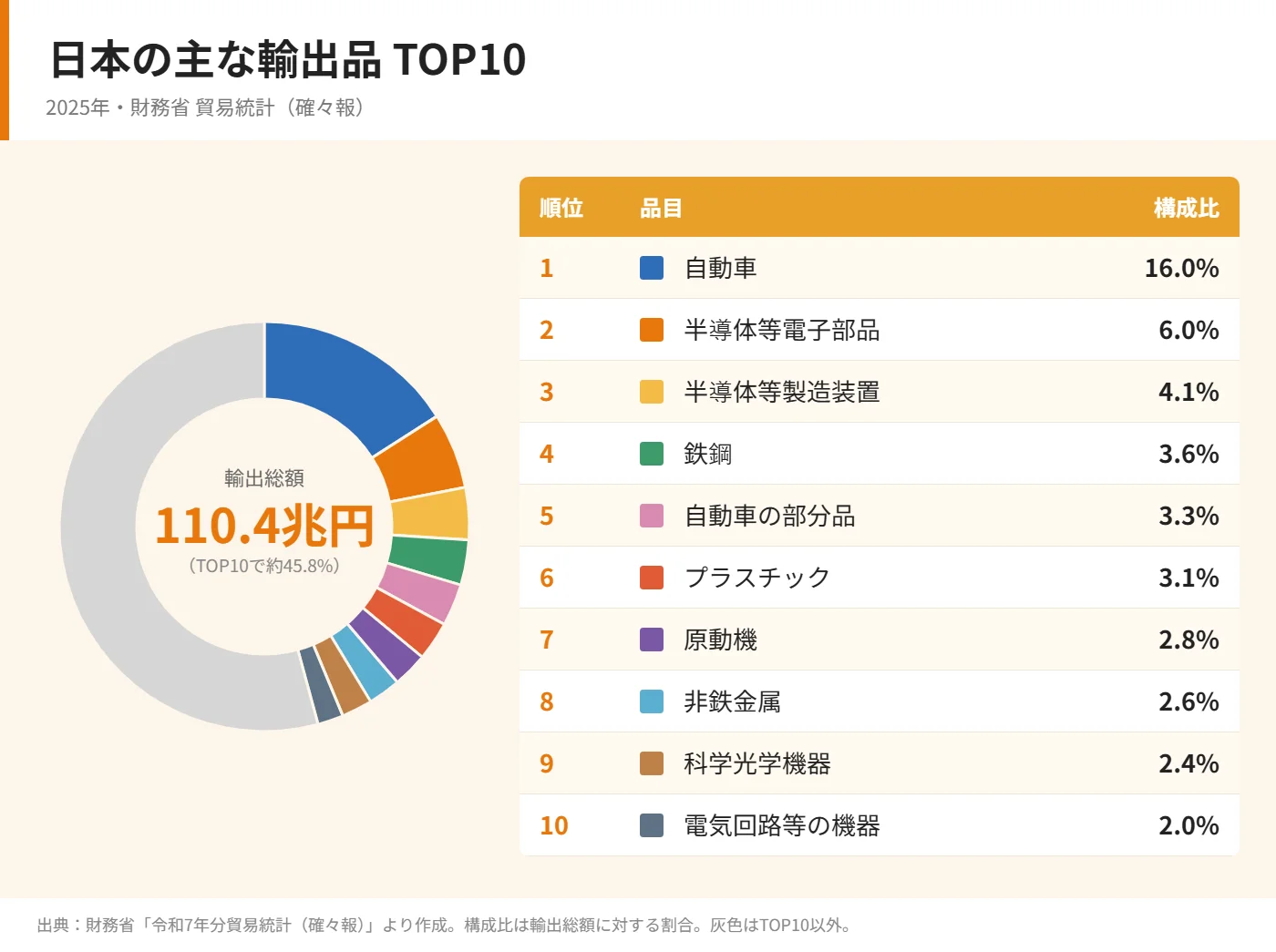
Task: Click the blue 自動車 color swatch
Action: [652, 268]
